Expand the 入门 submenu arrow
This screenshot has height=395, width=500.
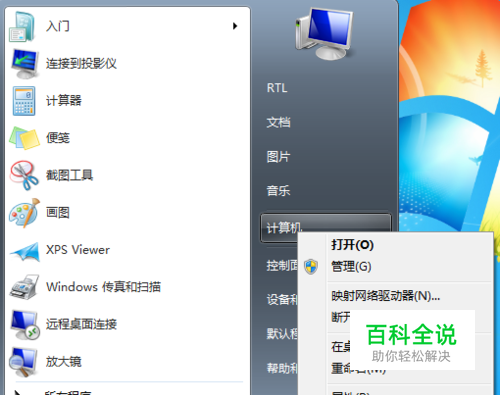(x=235, y=26)
